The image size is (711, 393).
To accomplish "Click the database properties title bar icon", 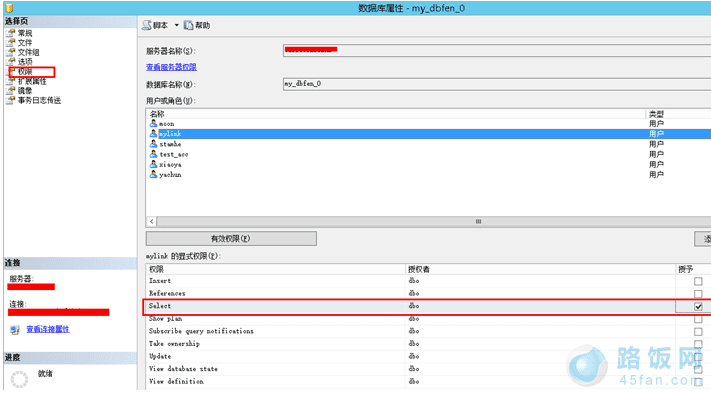I will [x=9, y=8].
